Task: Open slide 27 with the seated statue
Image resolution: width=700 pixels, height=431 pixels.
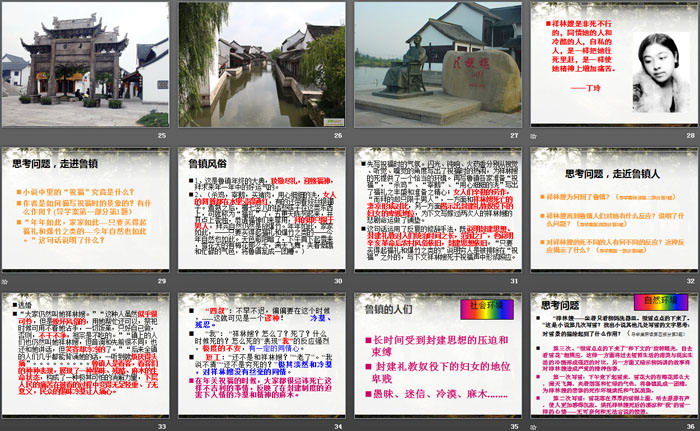Action: click(x=437, y=62)
